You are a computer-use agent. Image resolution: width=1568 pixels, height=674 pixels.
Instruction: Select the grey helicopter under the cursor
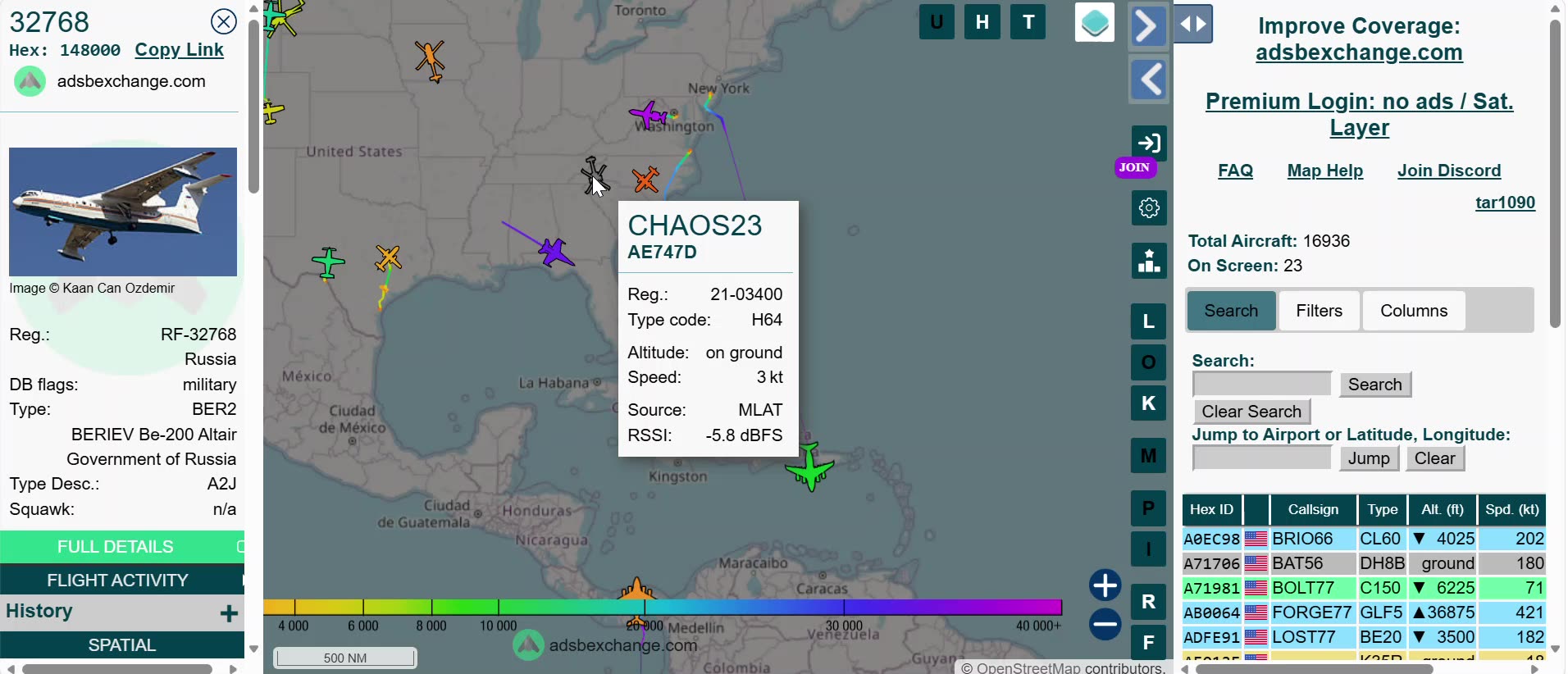593,174
